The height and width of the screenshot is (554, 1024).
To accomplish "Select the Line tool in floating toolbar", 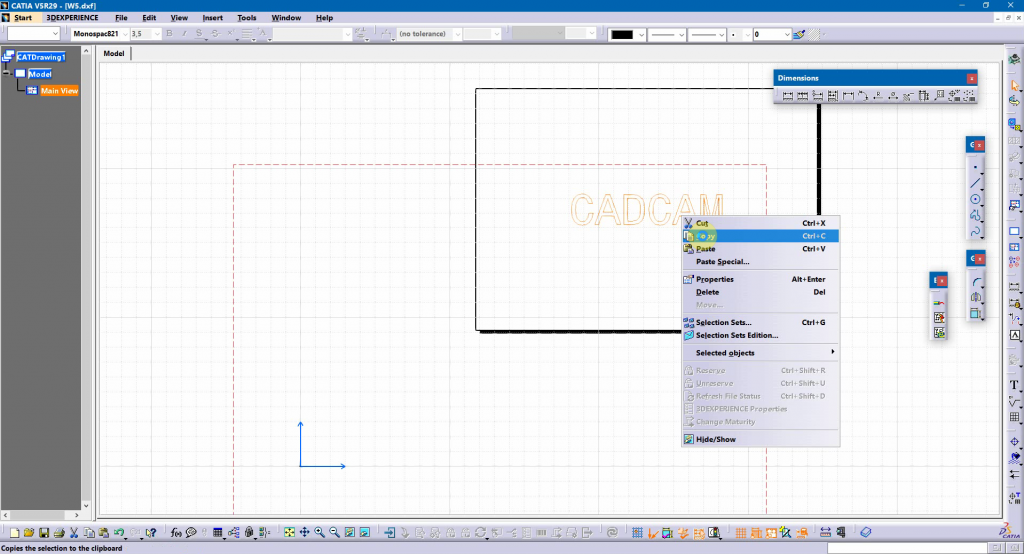I will click(x=975, y=183).
